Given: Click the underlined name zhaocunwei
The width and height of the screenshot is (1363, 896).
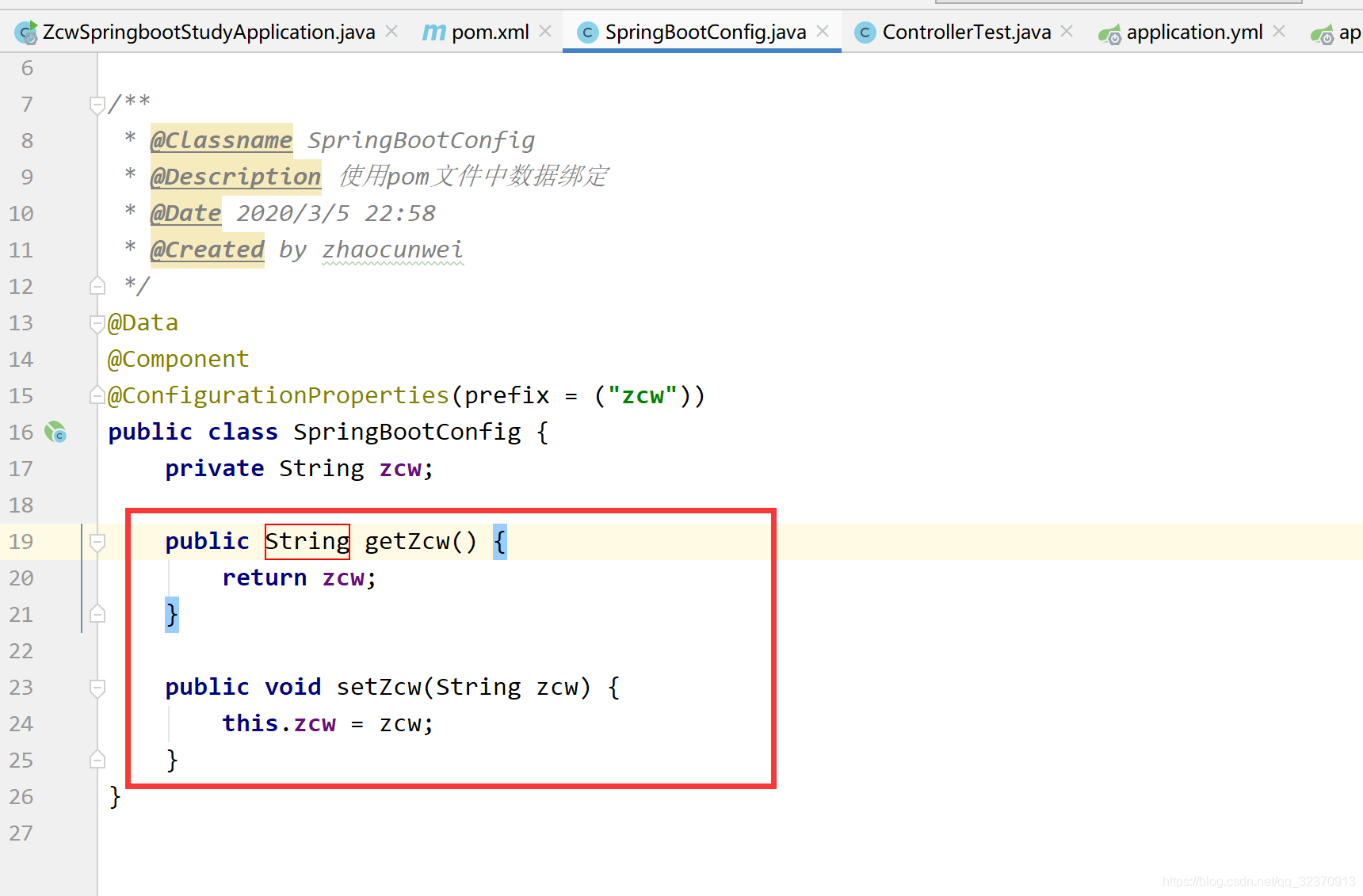Looking at the screenshot, I should (x=392, y=250).
